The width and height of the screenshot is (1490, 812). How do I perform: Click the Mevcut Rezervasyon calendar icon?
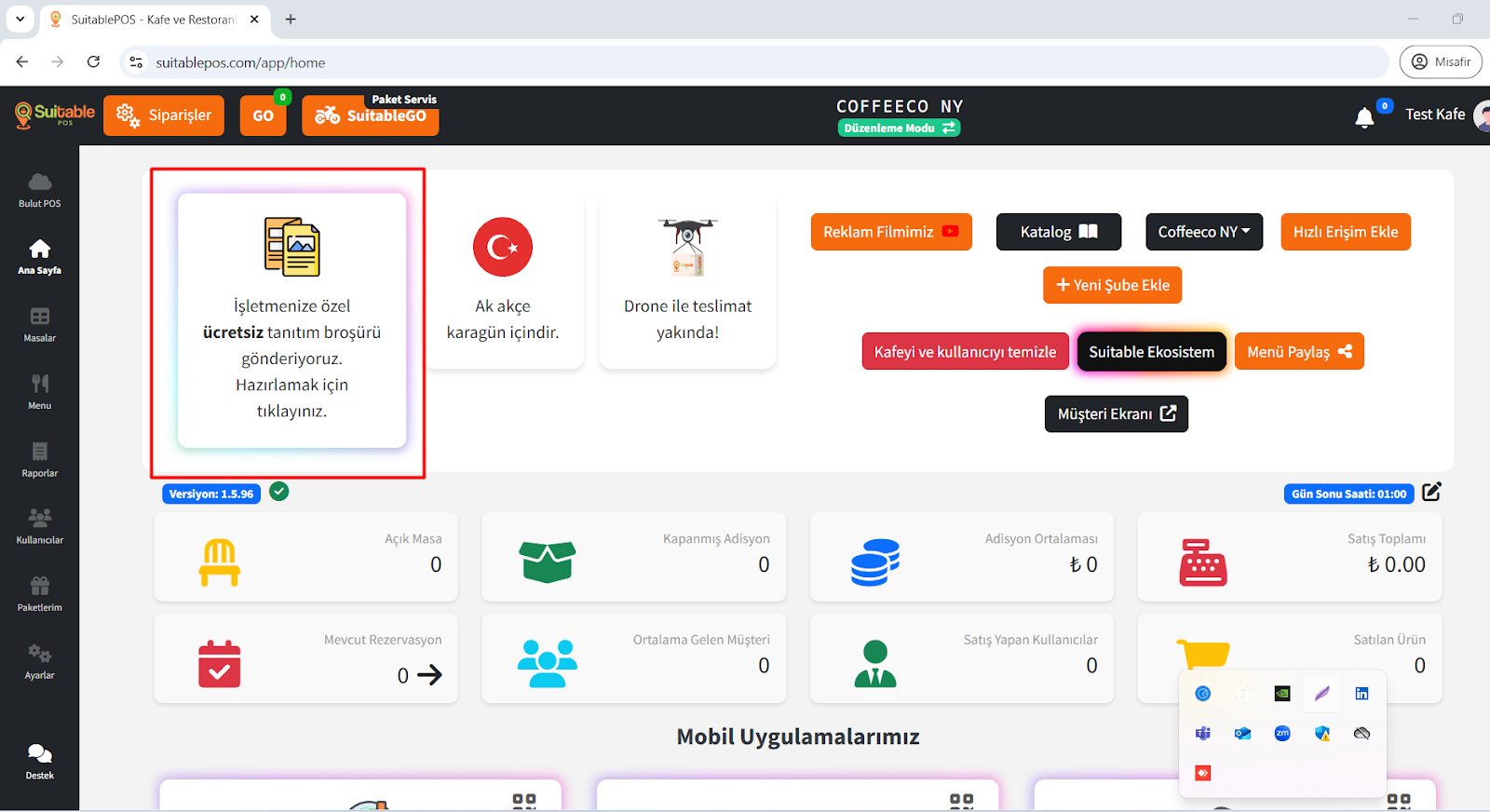[x=219, y=664]
